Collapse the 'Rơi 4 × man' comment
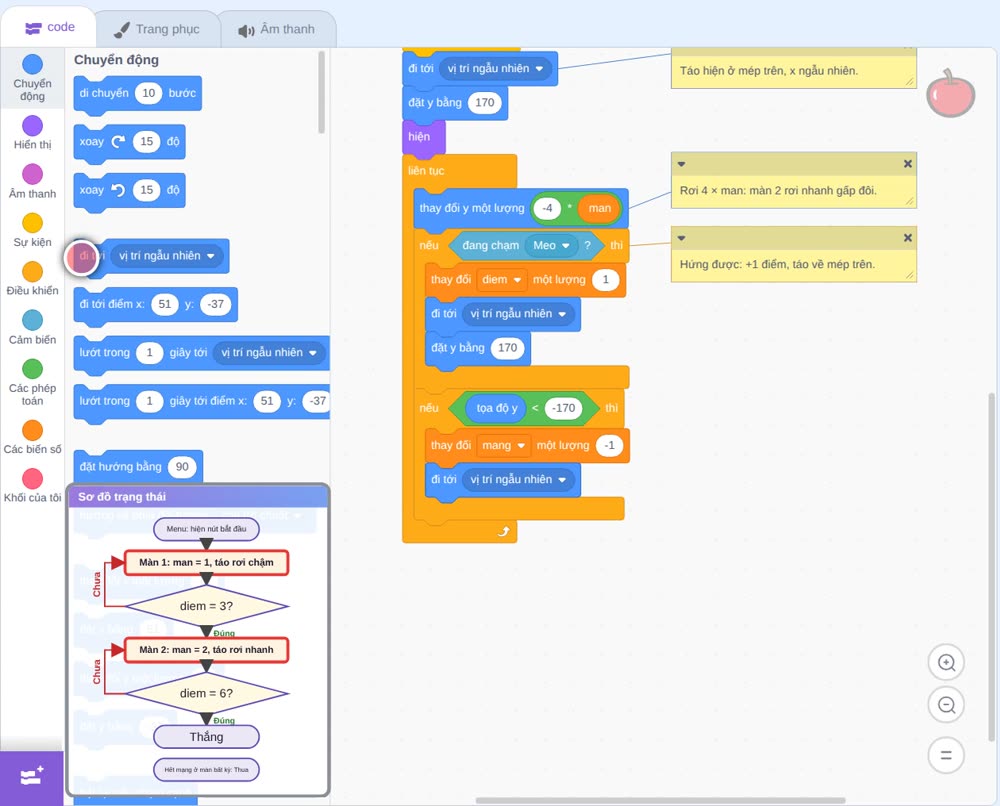The width and height of the screenshot is (1000, 806). click(x=681, y=164)
